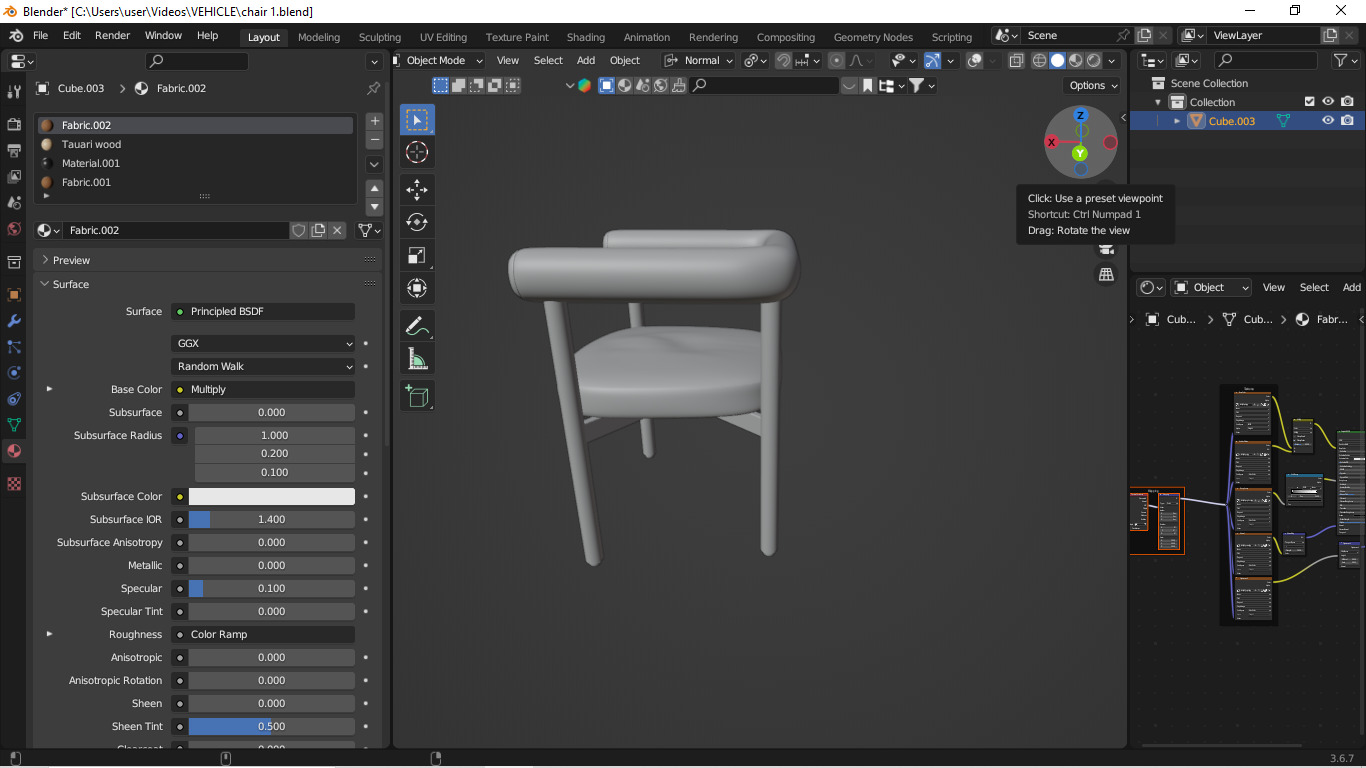This screenshot has height=768, width=1366.
Task: Switch to the Geometry Nodes workspace tab
Action: [x=873, y=37]
